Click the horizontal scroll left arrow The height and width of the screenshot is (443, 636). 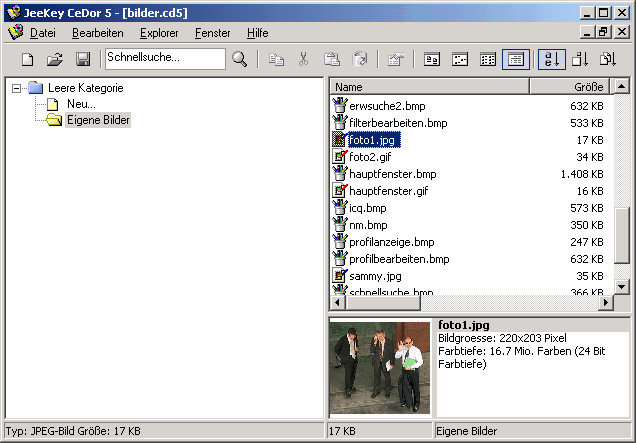tap(337, 303)
